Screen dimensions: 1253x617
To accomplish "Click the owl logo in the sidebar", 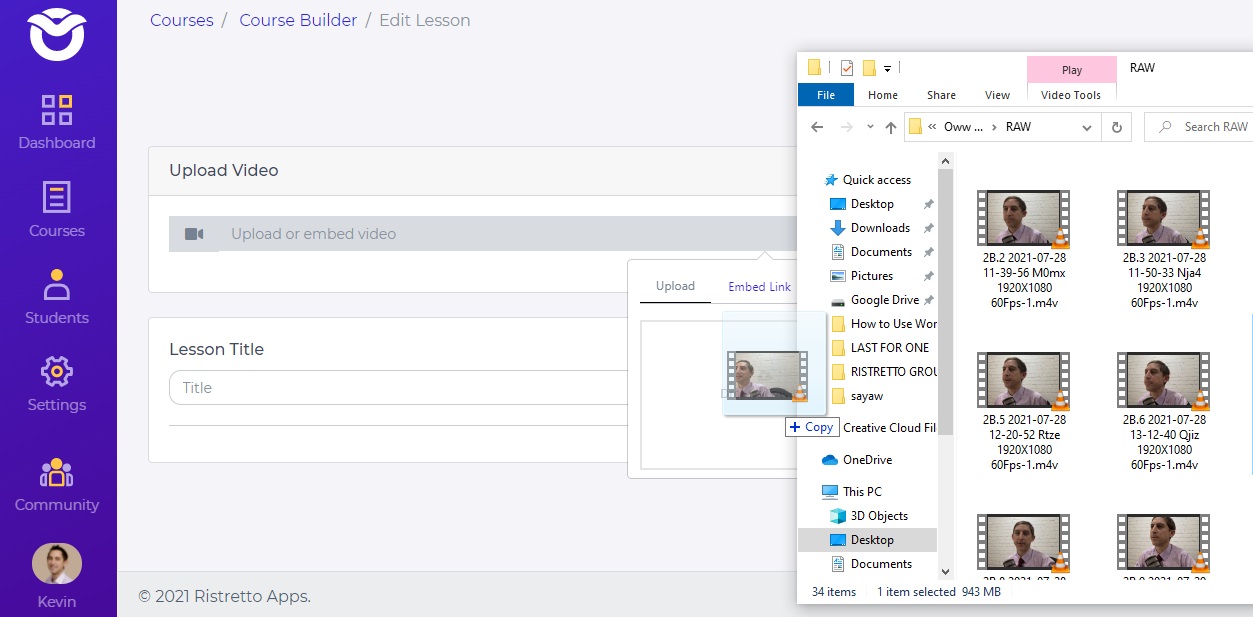I will click(x=57, y=33).
